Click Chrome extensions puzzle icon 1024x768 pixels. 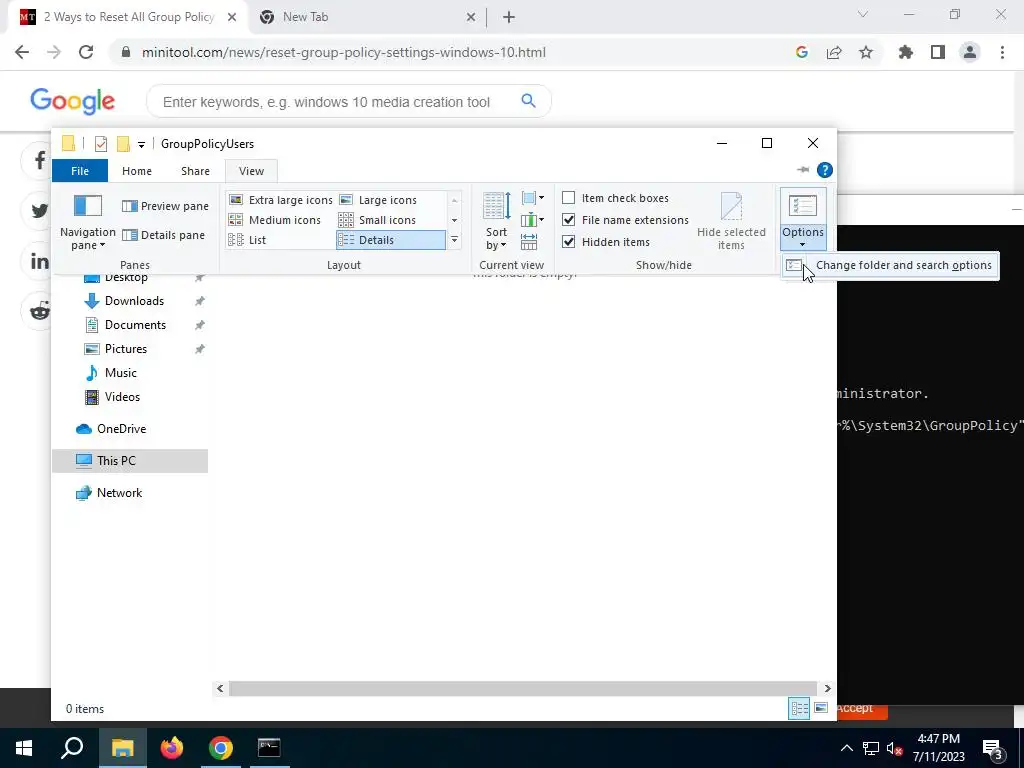tap(905, 52)
